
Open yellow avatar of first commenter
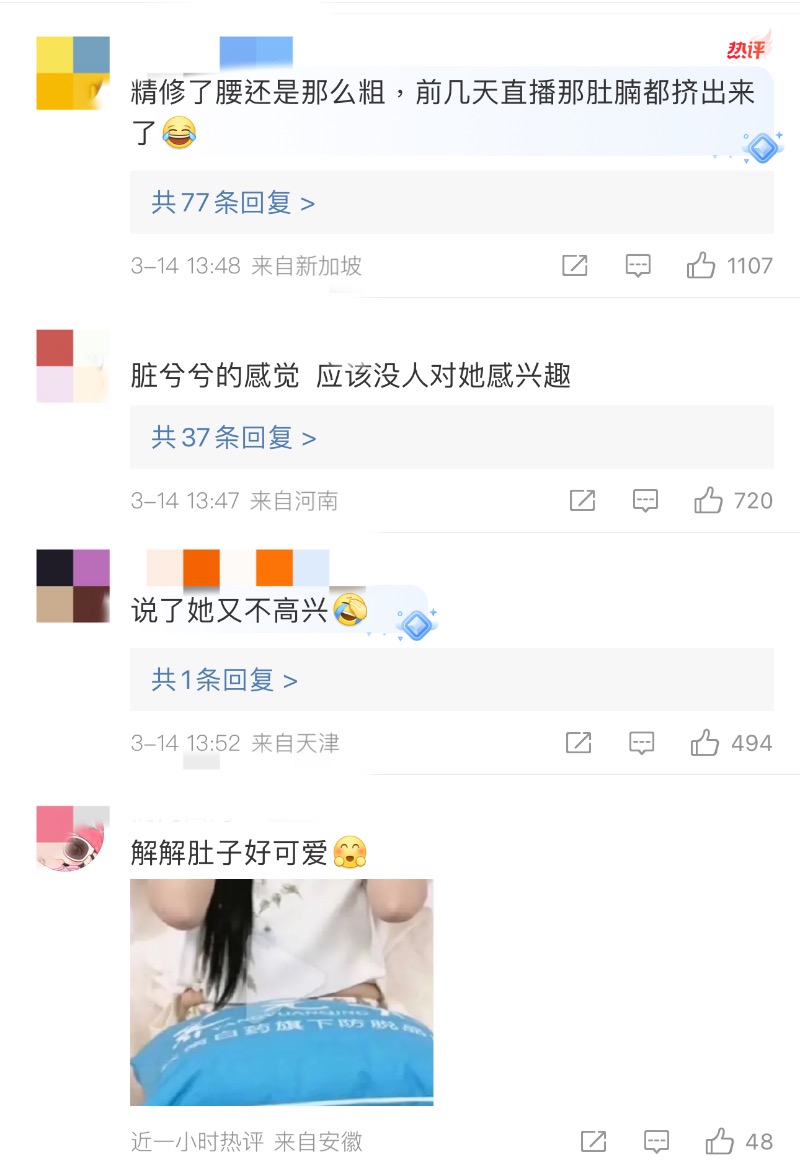point(73,73)
